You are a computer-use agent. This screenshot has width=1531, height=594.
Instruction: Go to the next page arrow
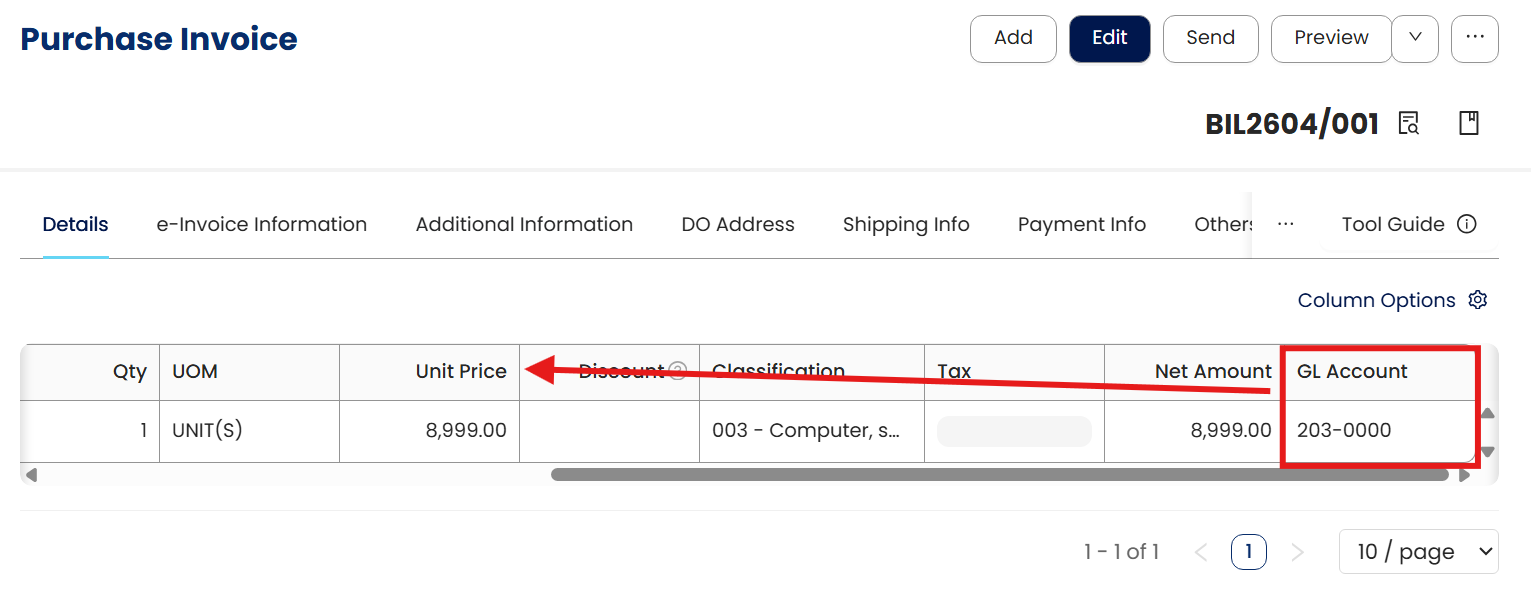tap(1297, 551)
